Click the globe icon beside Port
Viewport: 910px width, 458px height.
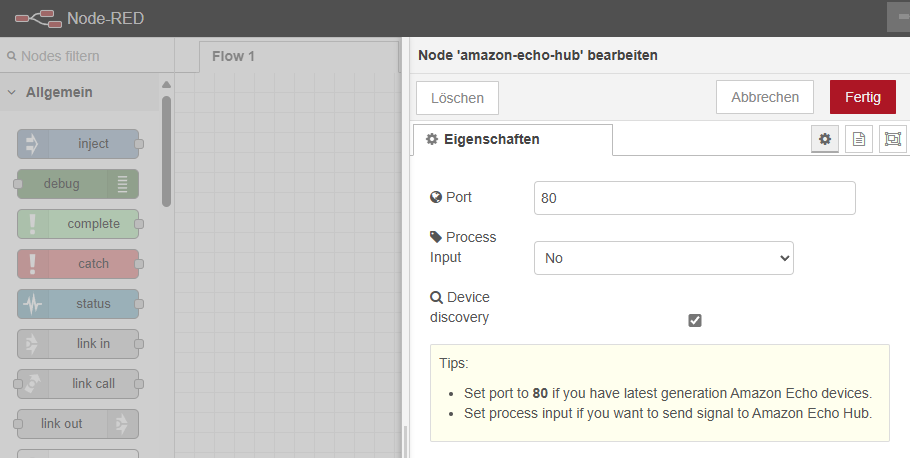point(436,197)
